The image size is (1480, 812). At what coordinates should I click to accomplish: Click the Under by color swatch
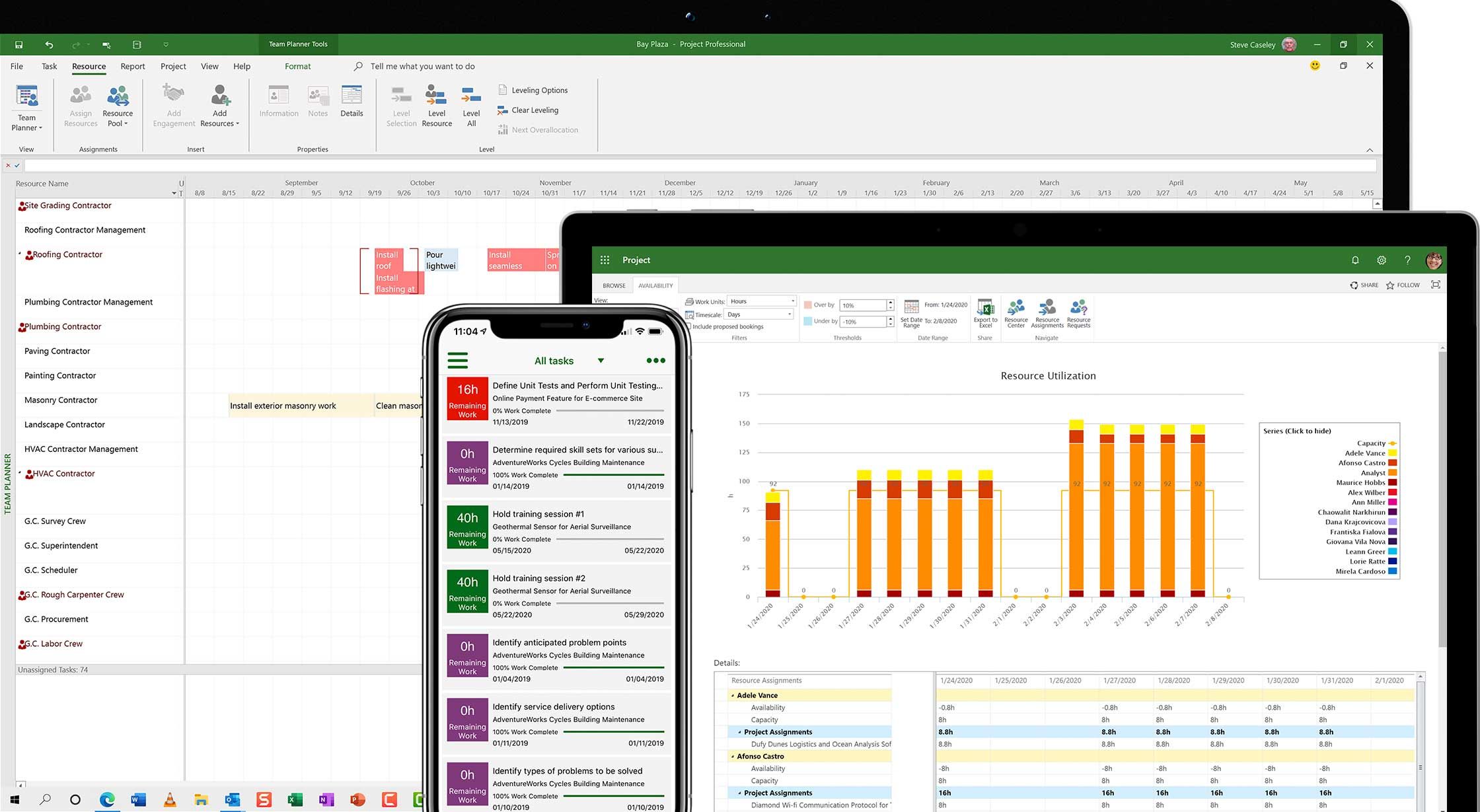807,321
